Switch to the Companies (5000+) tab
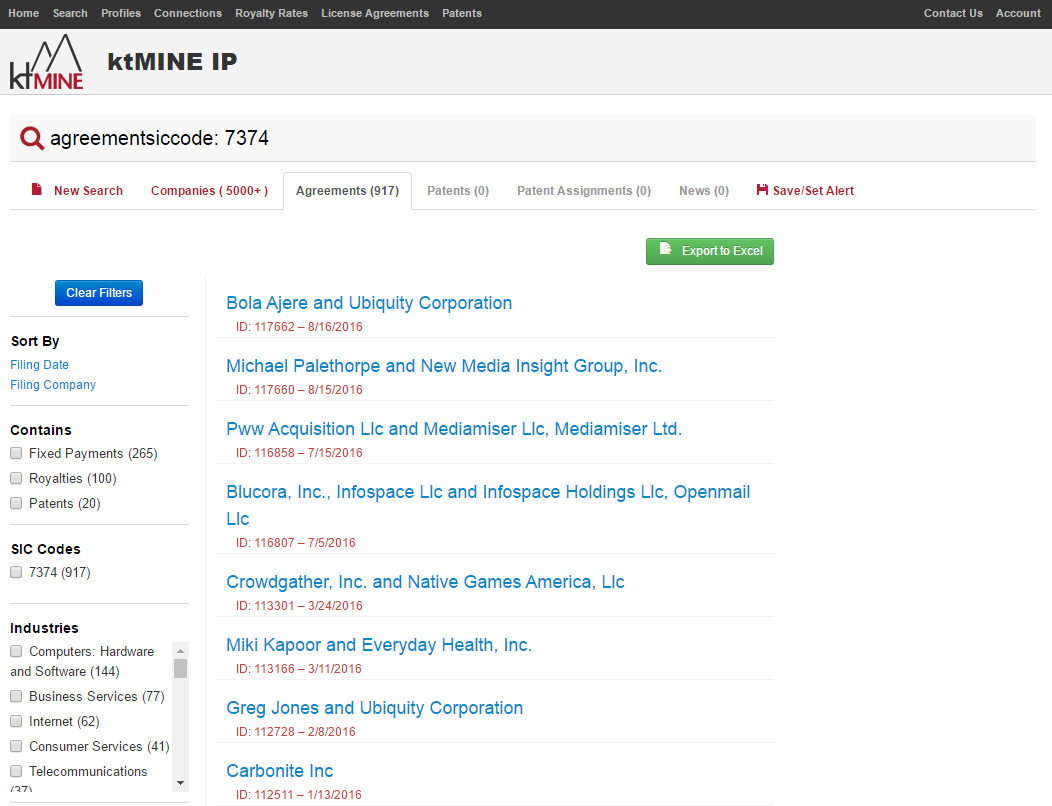The width and height of the screenshot is (1052, 806). click(x=209, y=191)
